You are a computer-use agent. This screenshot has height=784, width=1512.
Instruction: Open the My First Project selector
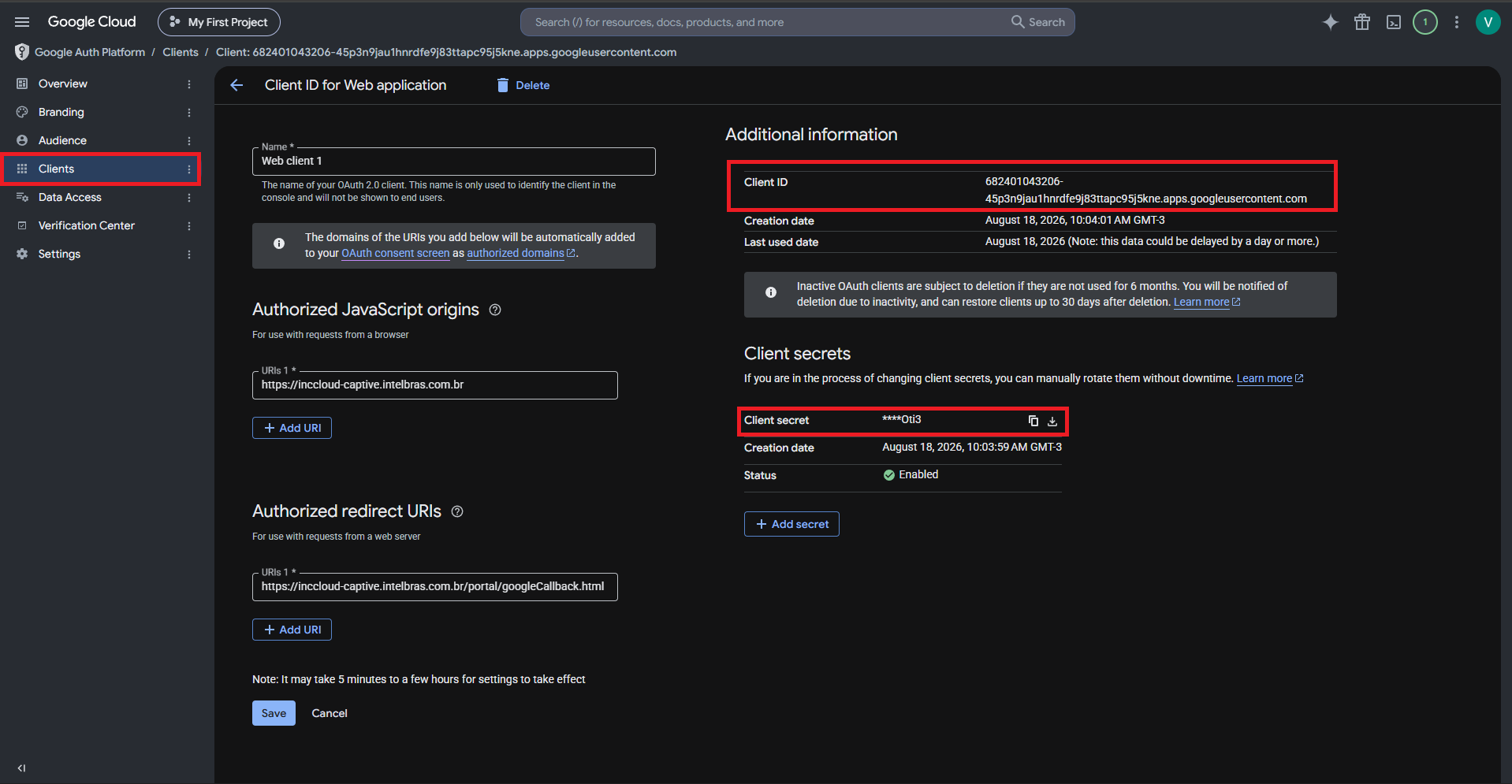tap(219, 22)
